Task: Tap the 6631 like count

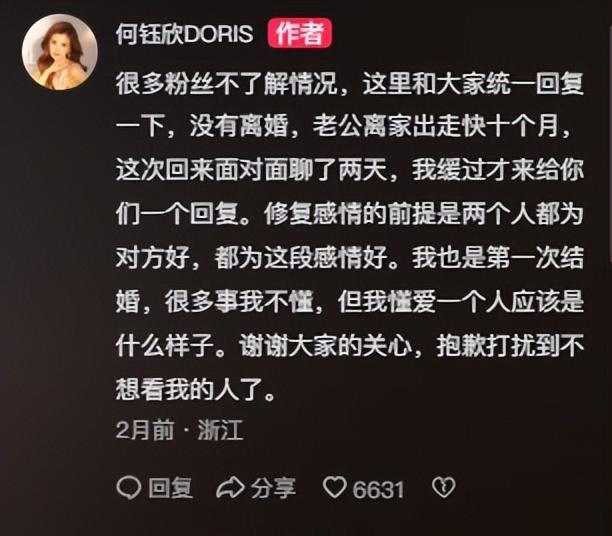Action: 378,489
